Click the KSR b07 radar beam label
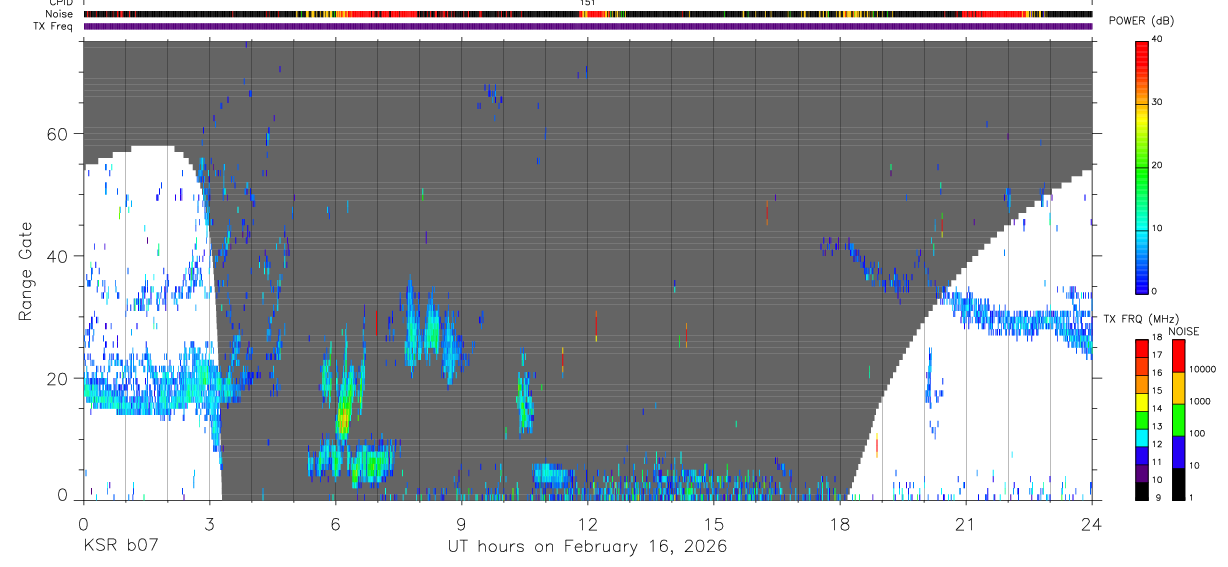This screenshot has width=1228, height=567. coord(122,546)
